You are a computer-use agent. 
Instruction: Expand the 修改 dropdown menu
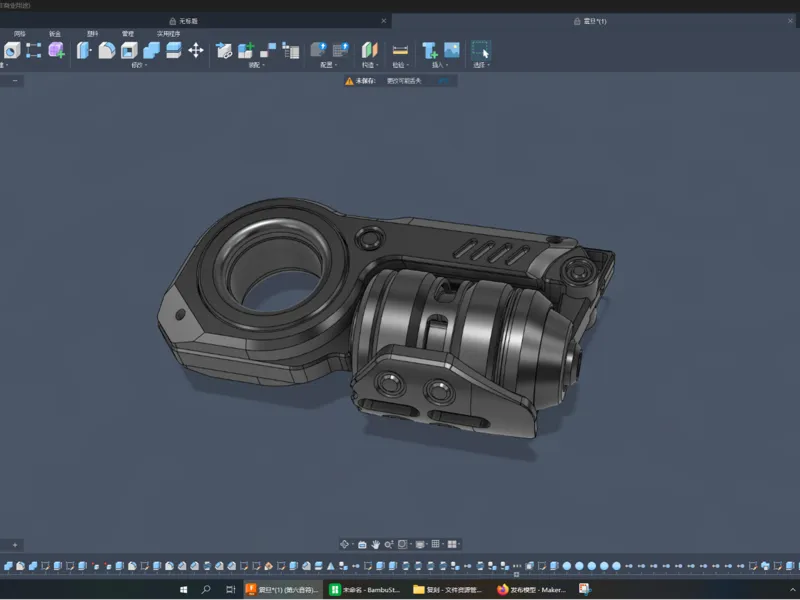pyautogui.click(x=139, y=65)
